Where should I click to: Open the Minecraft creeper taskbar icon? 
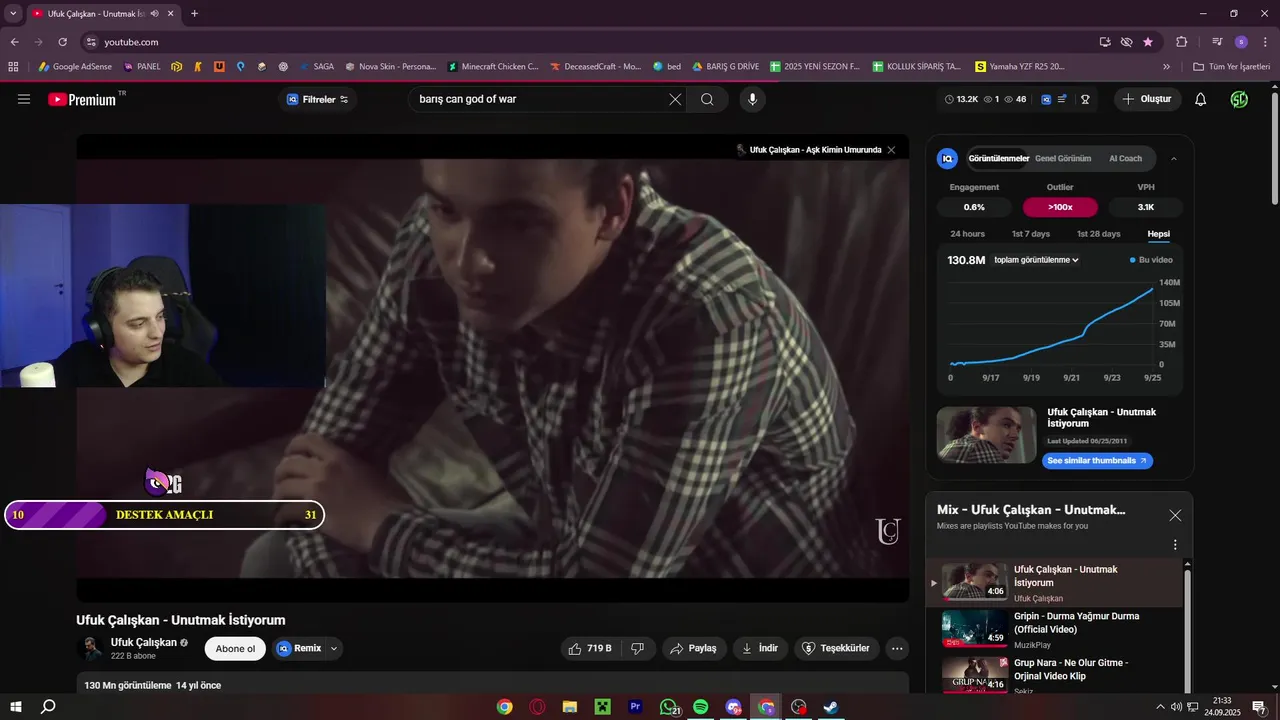click(602, 707)
